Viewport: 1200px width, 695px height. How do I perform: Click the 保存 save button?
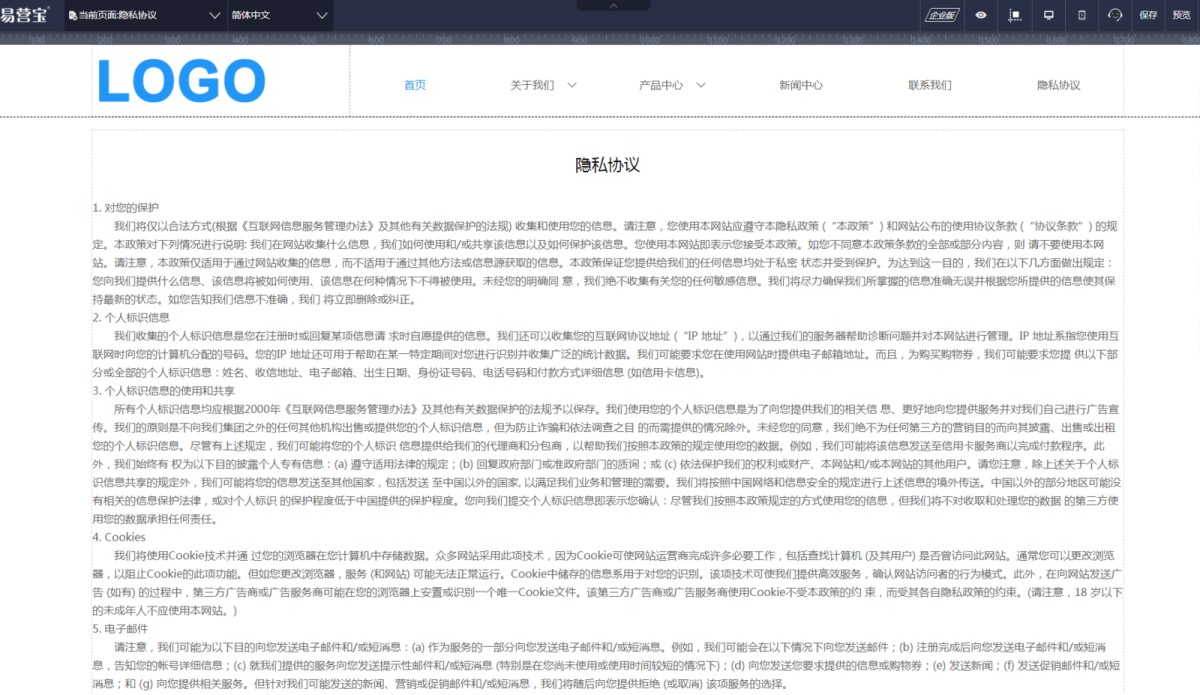coord(1148,15)
